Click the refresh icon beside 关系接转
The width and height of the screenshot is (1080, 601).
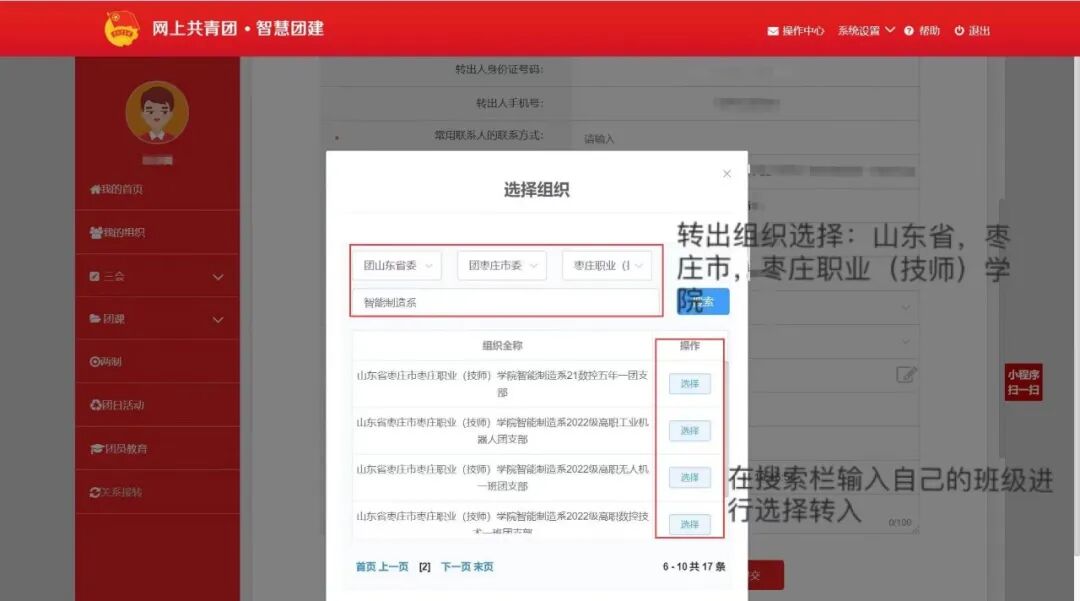pyautogui.click(x=95, y=492)
